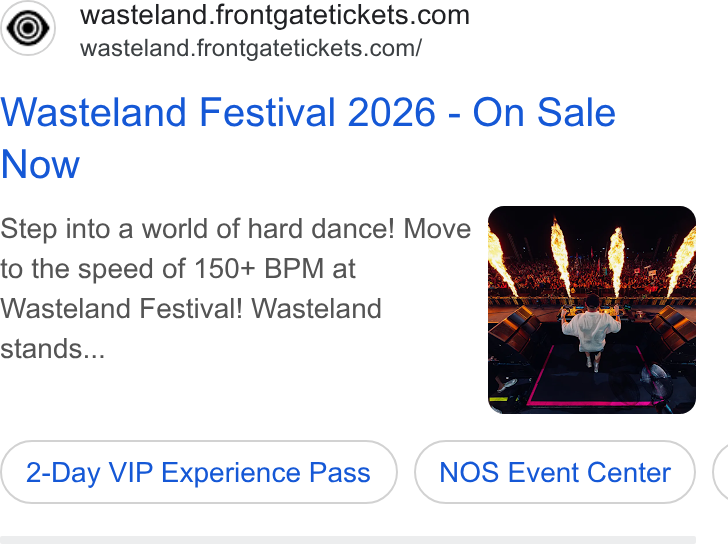This screenshot has height=544, width=728.
Task: Click the Wasteland eye favicon icon
Action: [28, 28]
